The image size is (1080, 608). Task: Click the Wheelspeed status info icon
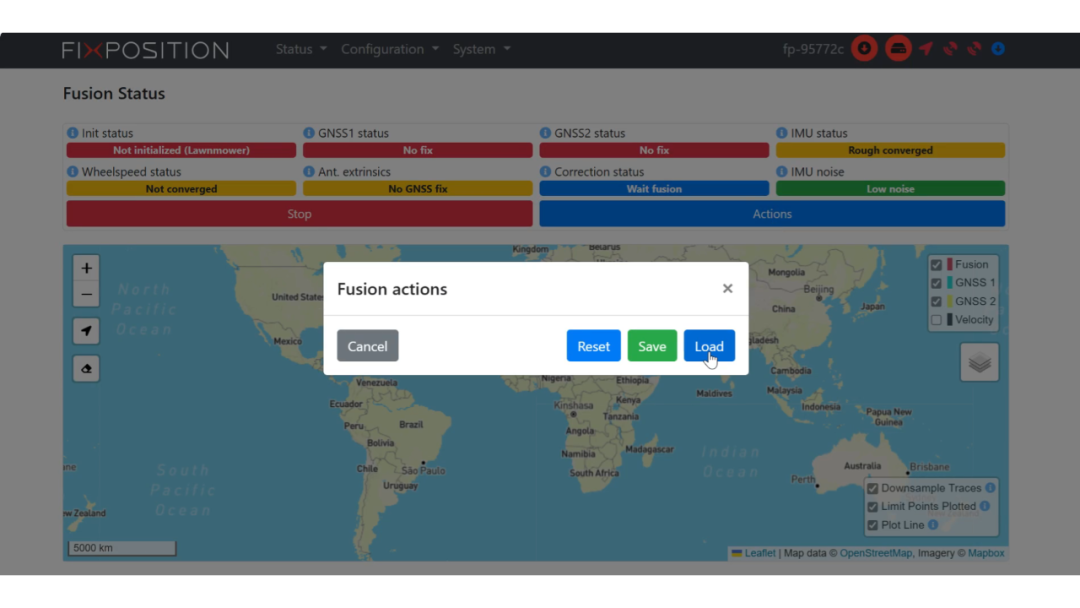click(x=72, y=171)
